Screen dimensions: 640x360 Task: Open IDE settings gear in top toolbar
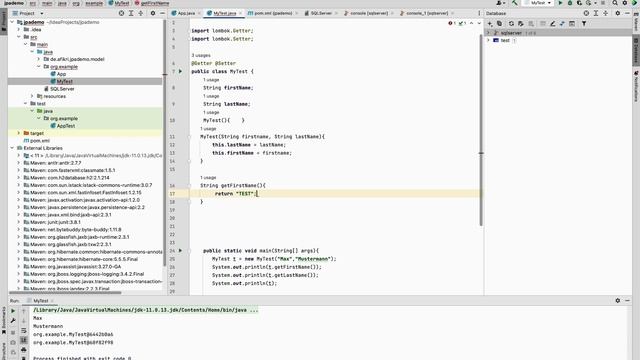pyautogui.click(x=624, y=3)
